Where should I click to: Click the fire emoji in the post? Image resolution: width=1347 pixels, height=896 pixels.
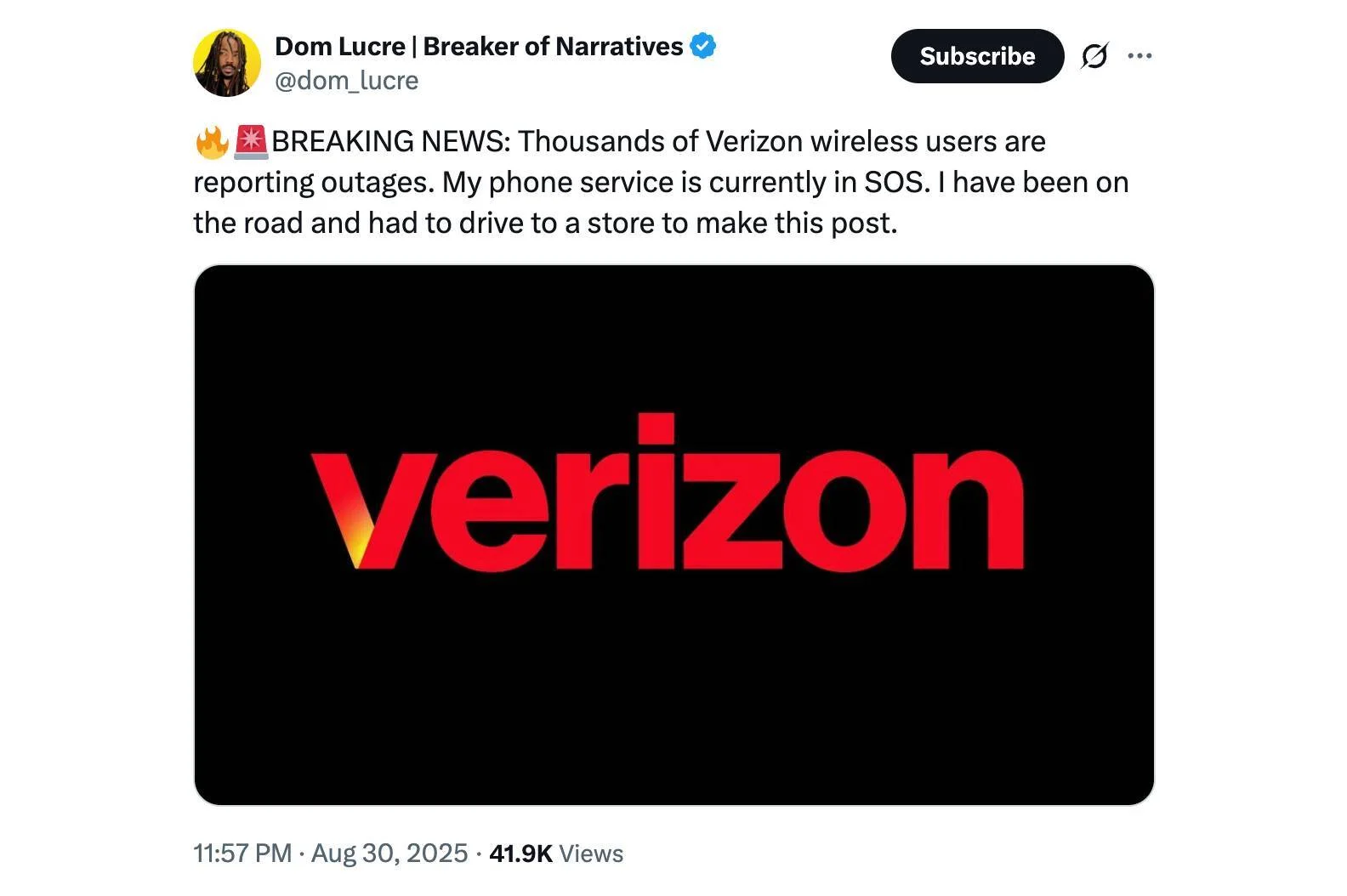click(x=211, y=142)
